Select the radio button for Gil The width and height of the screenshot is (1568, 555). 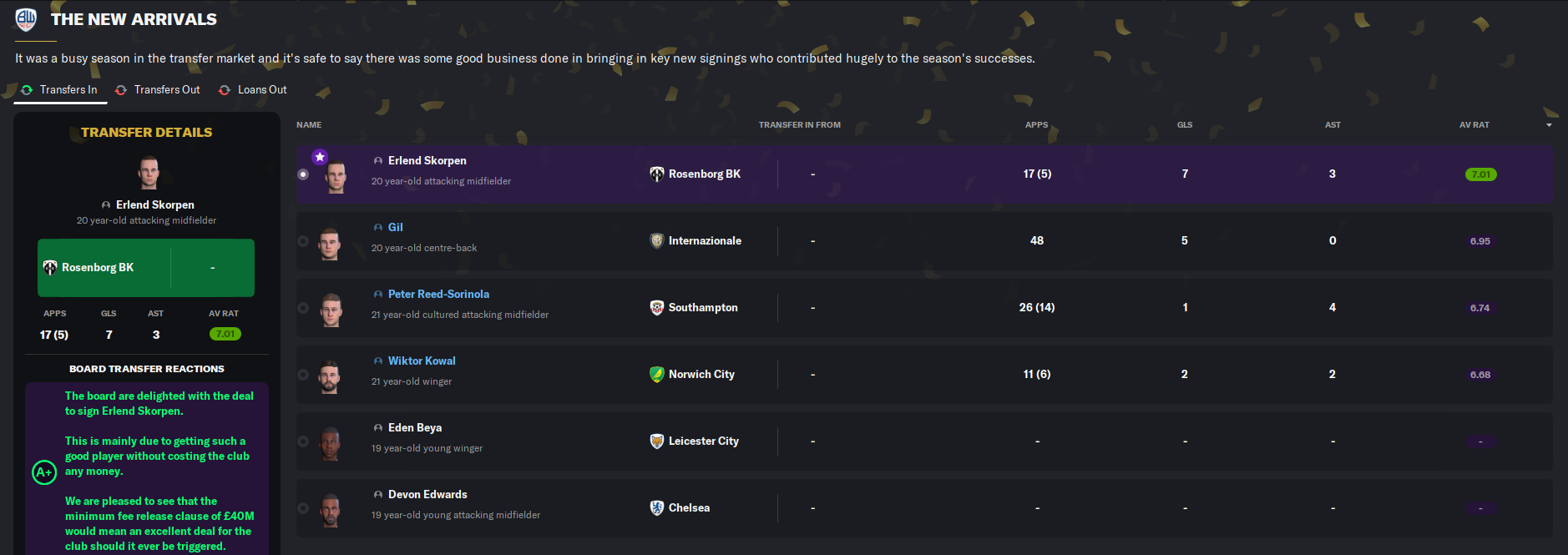303,241
